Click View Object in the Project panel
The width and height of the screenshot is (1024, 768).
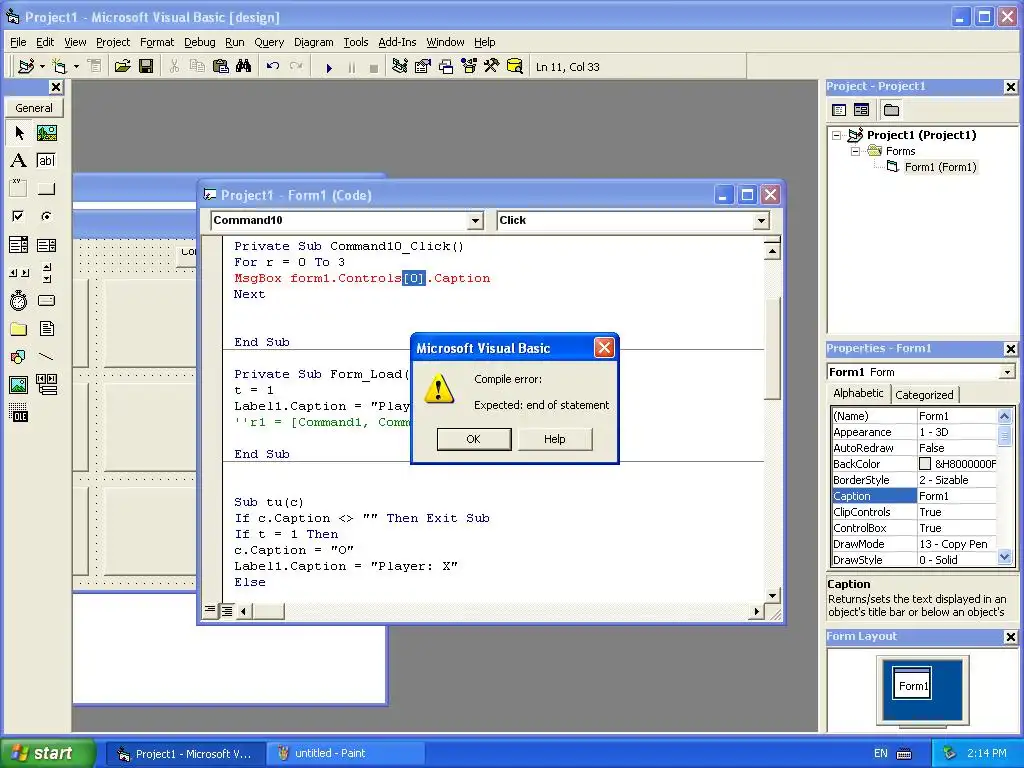[861, 110]
